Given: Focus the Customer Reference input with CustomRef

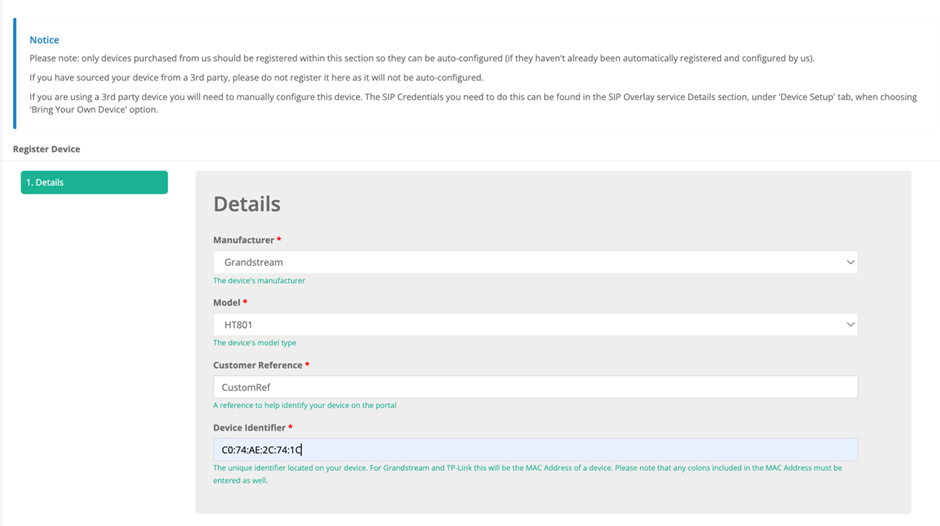Looking at the screenshot, I should tap(535, 387).
